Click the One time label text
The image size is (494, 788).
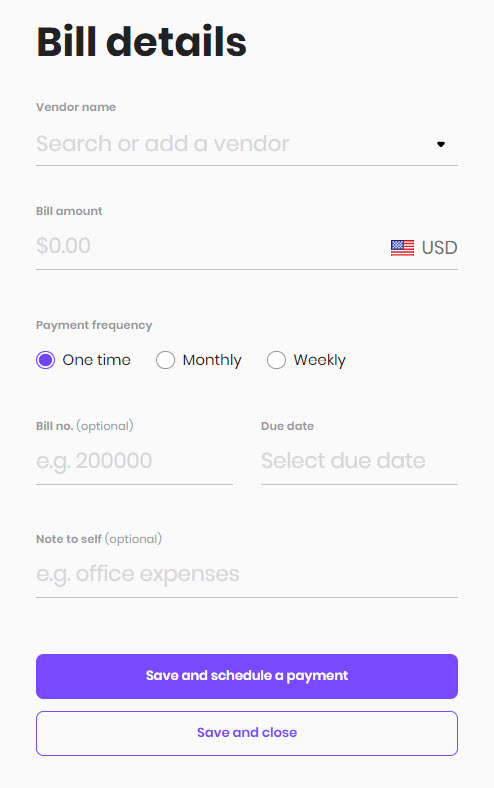click(96, 360)
